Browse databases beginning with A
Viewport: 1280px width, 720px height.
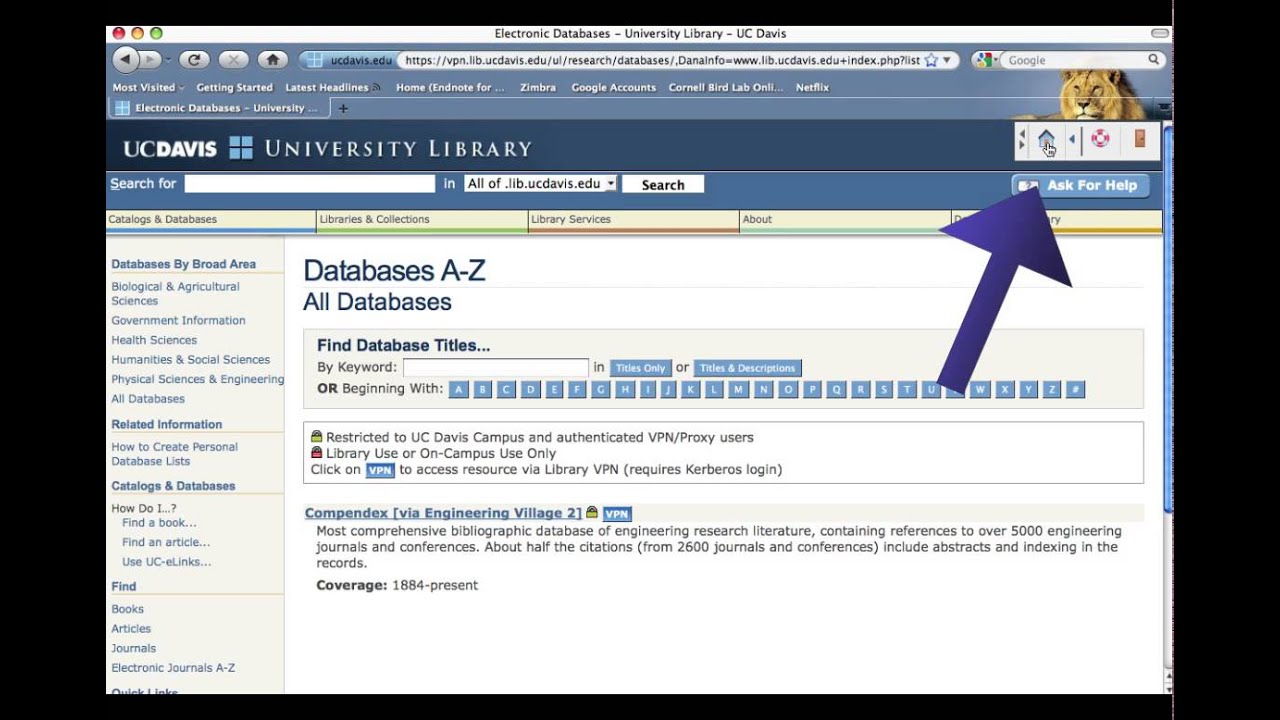[x=459, y=390]
